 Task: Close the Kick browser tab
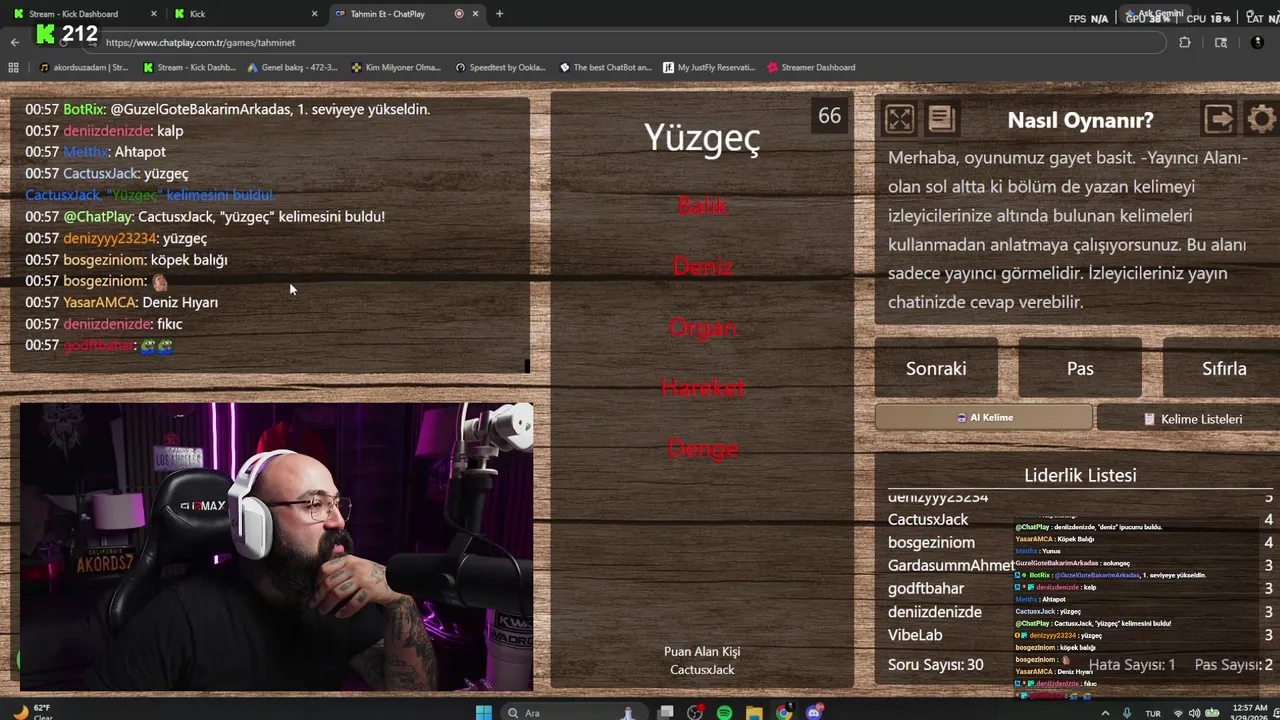314,14
